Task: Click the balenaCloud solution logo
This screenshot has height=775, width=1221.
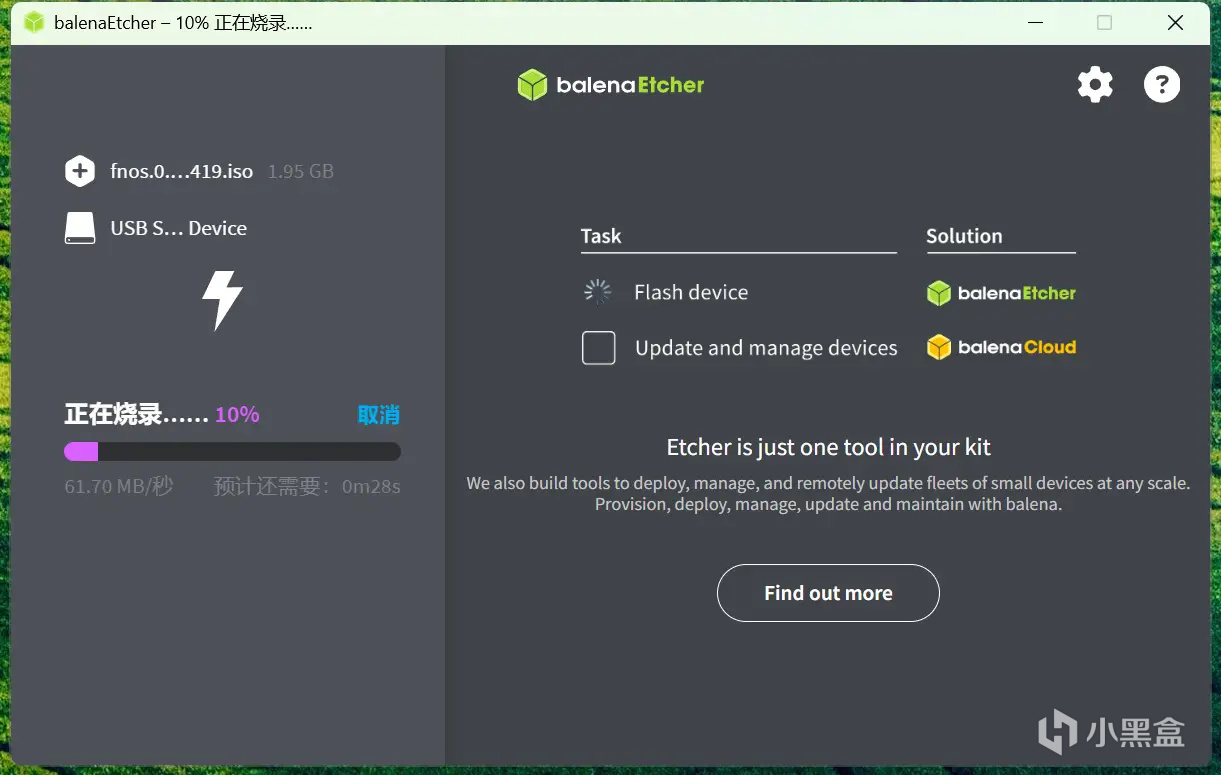Action: tap(1001, 347)
